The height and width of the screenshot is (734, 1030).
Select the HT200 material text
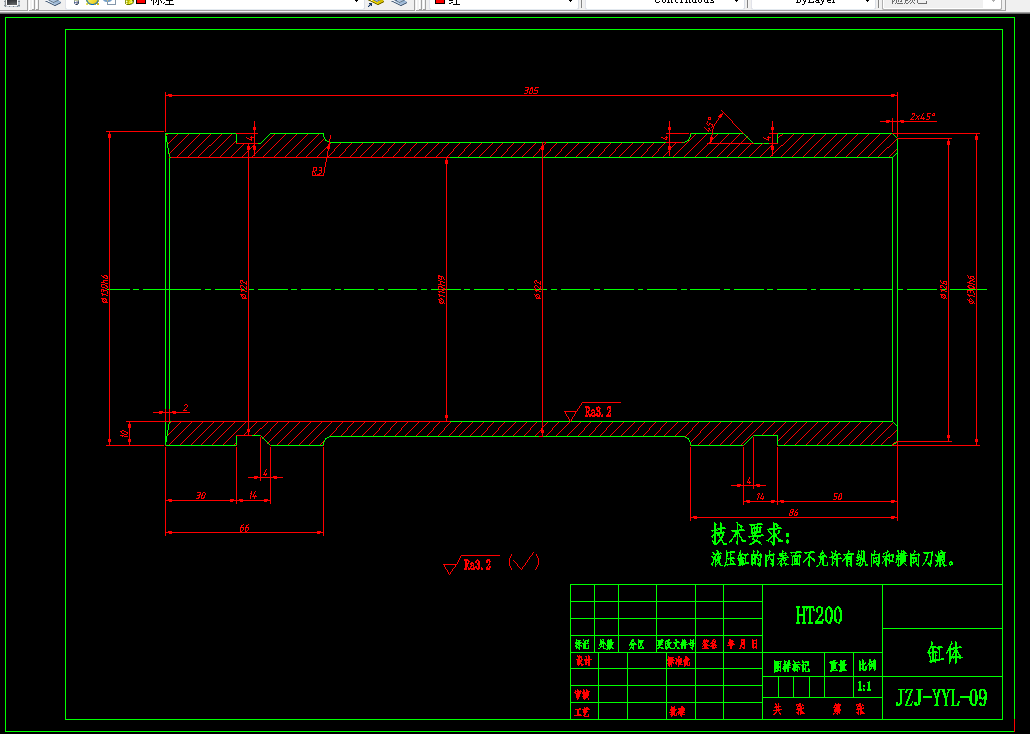[x=818, y=616]
